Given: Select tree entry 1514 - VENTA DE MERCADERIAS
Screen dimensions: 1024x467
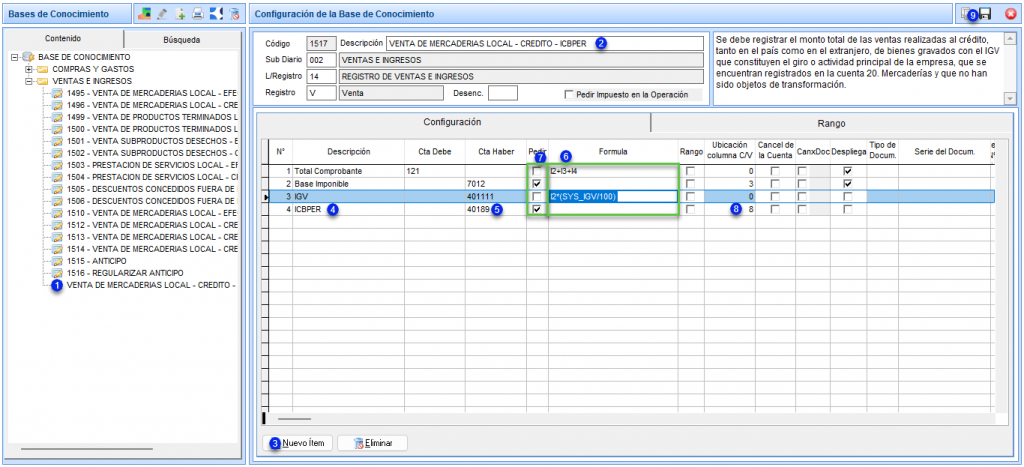Looking at the screenshot, I should coord(152,249).
